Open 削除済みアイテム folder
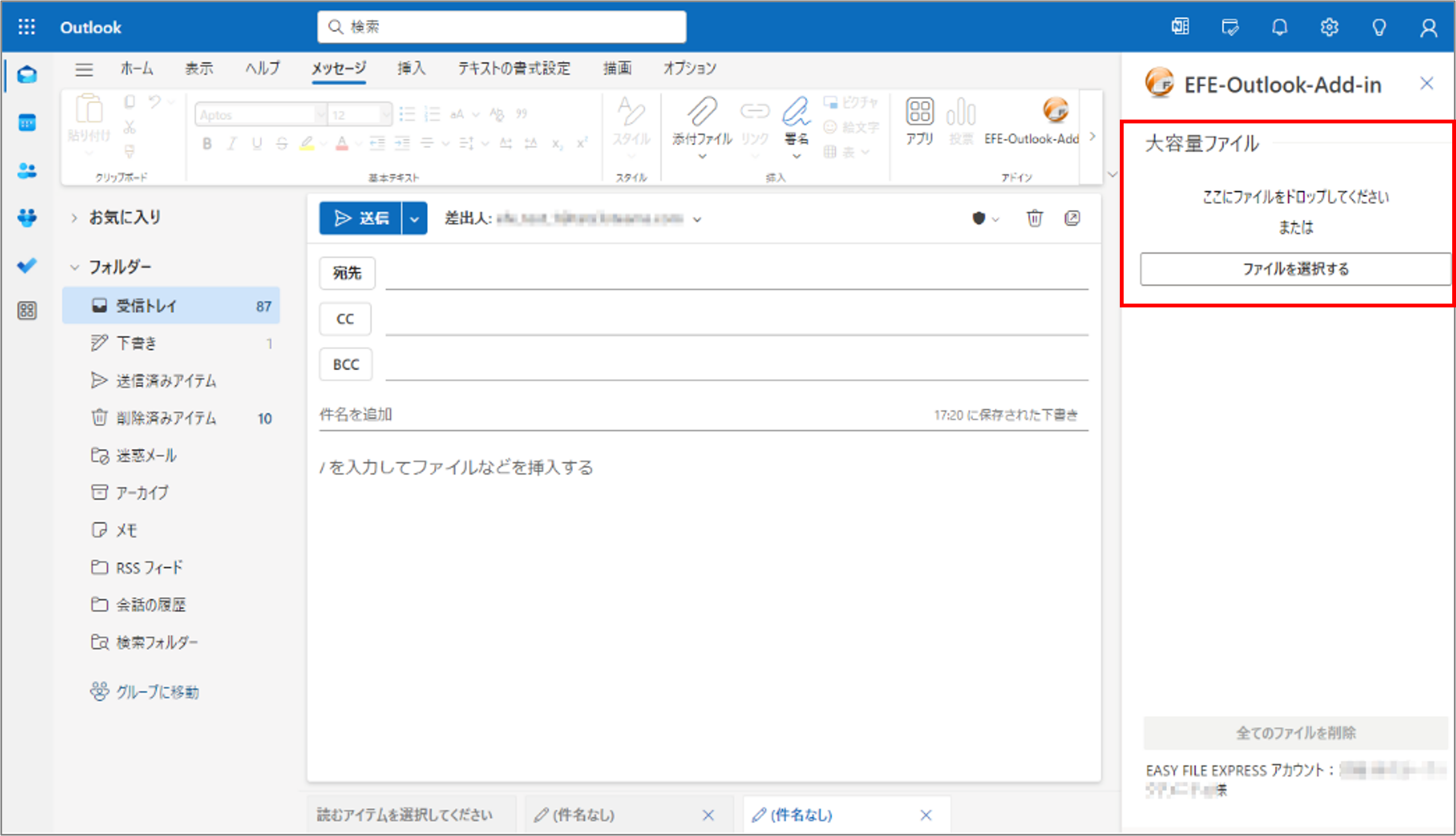 pos(171,418)
